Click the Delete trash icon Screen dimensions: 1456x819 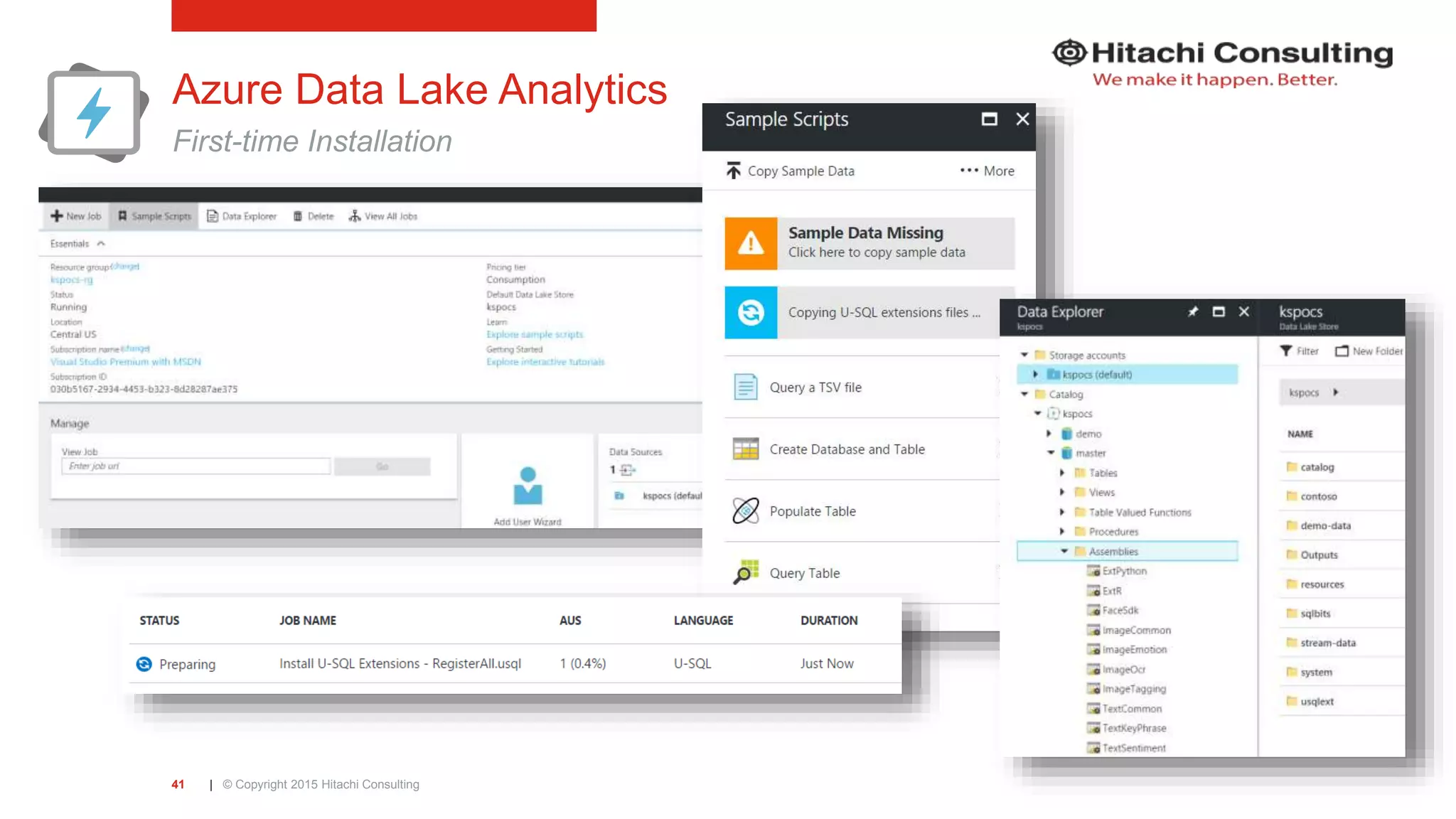[298, 216]
